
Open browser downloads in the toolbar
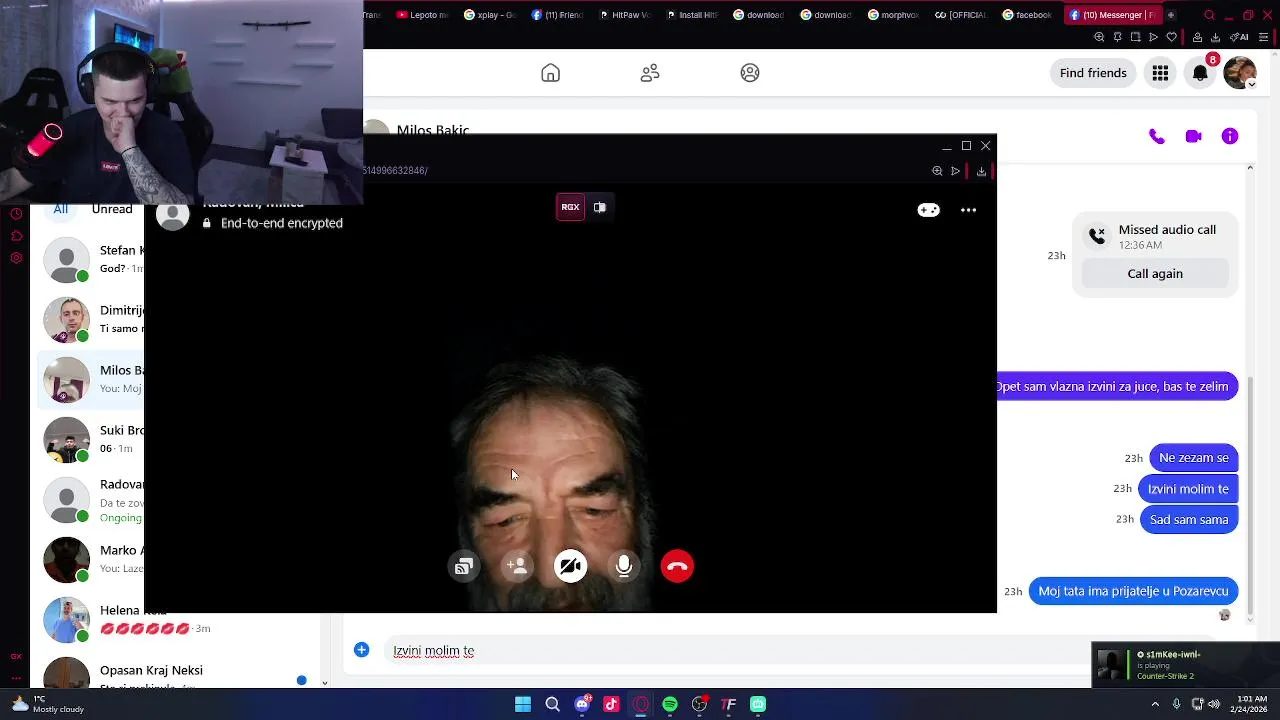click(1215, 37)
